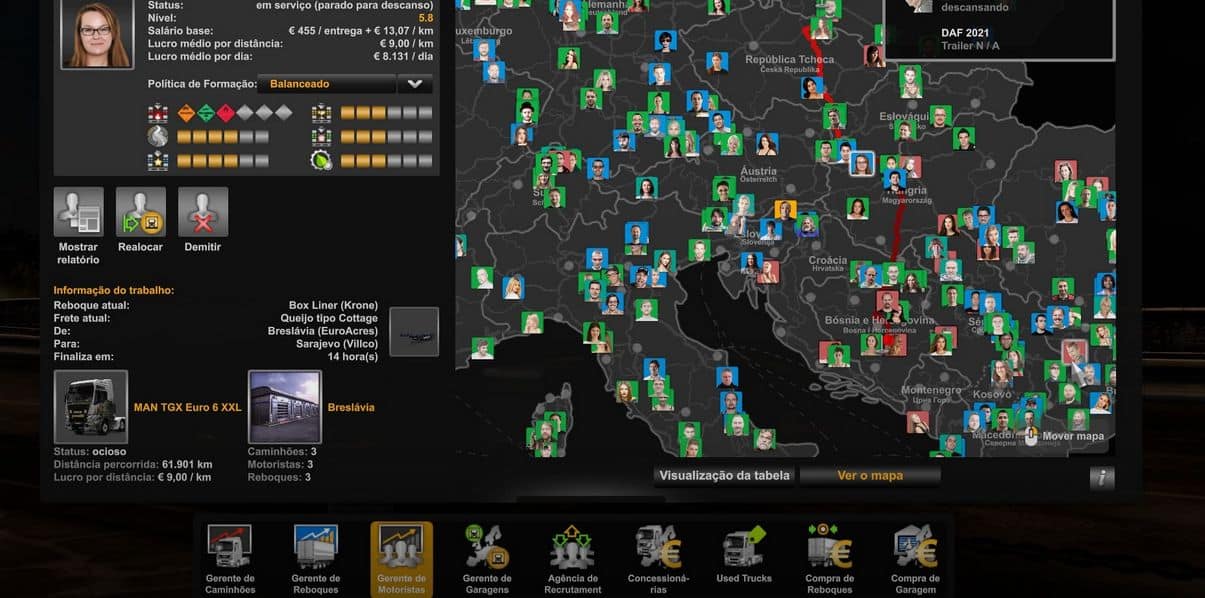This screenshot has height=598, width=1205.
Task: Click the info button below the map
Action: (1101, 478)
